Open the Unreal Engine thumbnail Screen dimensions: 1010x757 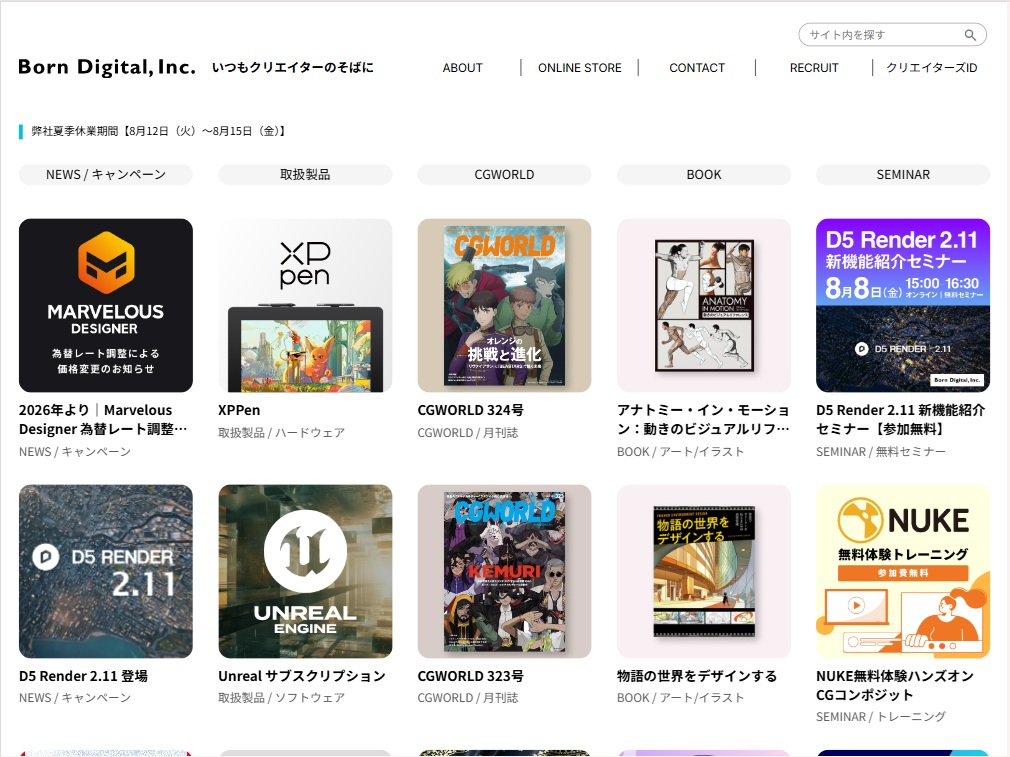pyautogui.click(x=305, y=571)
